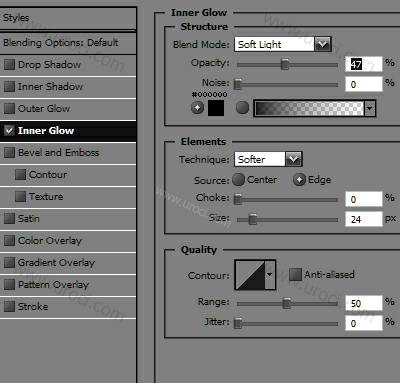This screenshot has height=383, width=400.
Task: Click the Size value input field
Action: tap(364, 219)
